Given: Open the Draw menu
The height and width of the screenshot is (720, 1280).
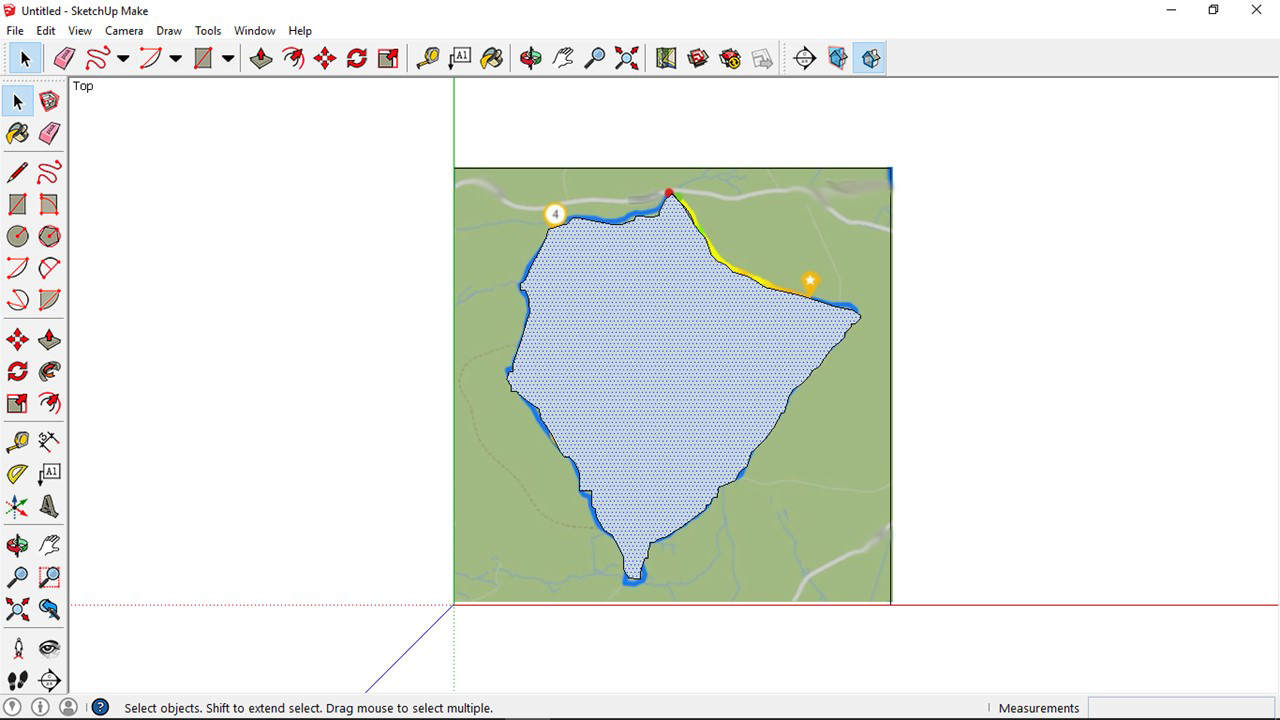Looking at the screenshot, I should [169, 31].
